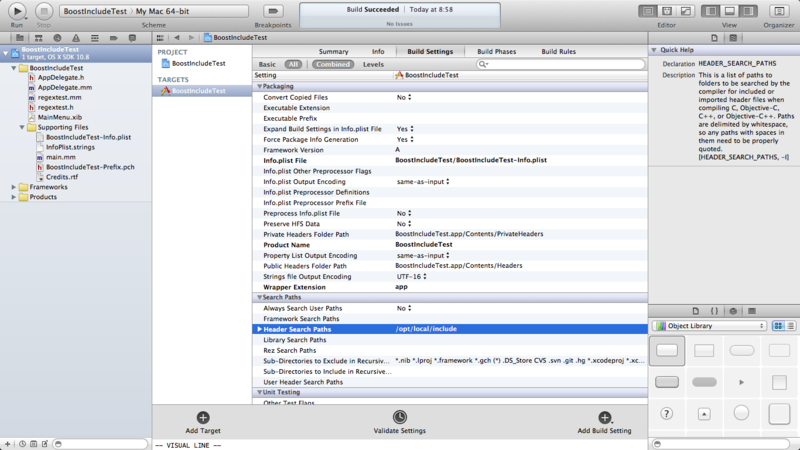
Task: Show the Code Snippet library
Action: (714, 311)
